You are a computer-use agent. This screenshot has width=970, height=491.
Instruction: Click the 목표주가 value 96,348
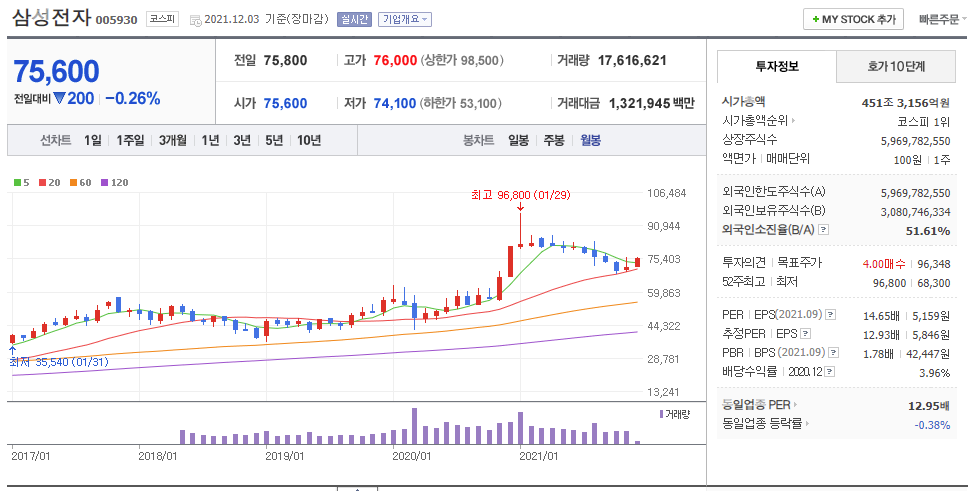tap(934, 264)
